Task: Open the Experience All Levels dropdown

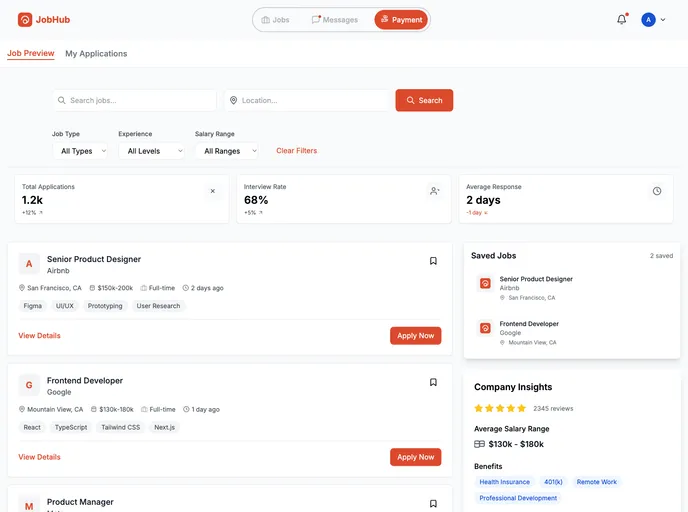Action: pyautogui.click(x=151, y=151)
